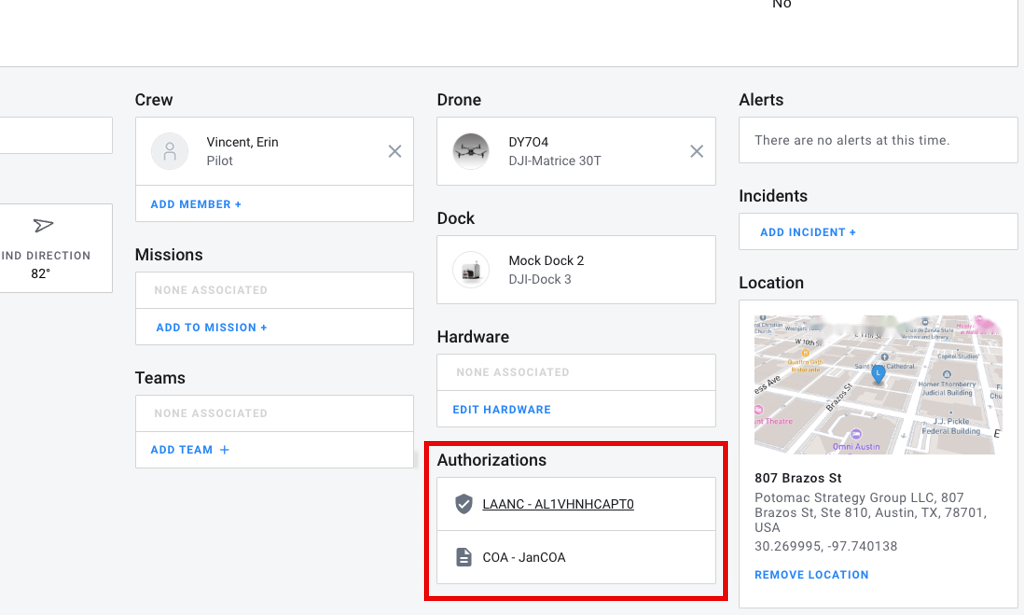Click the blue location pin on map
Viewport: 1024px width, 615px height.
[878, 373]
